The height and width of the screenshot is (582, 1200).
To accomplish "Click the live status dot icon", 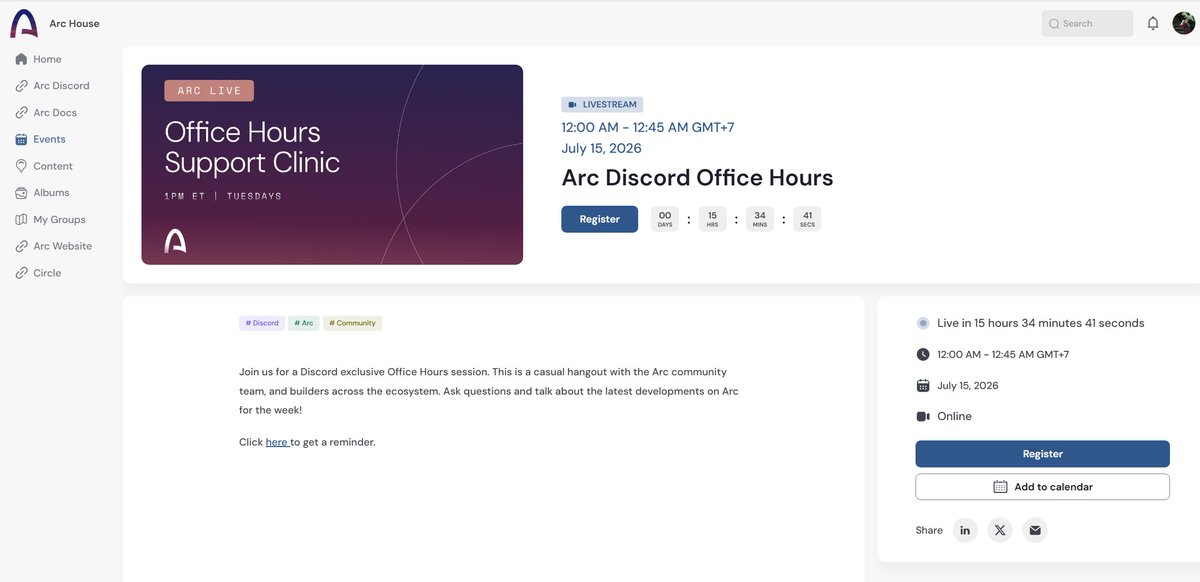I will coord(923,323).
